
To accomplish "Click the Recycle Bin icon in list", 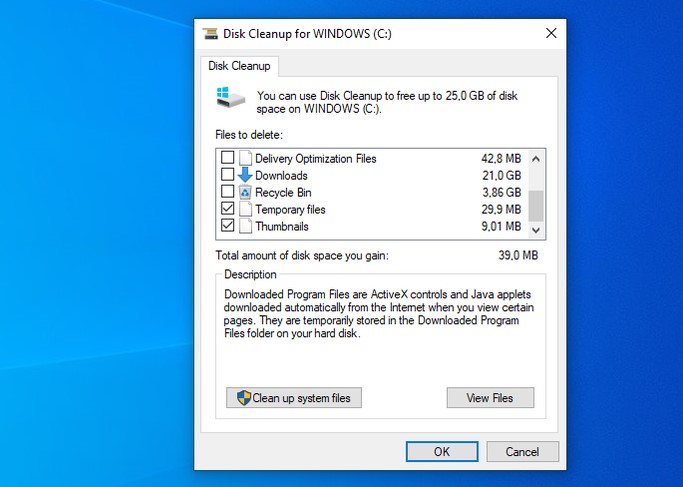I will click(245, 192).
